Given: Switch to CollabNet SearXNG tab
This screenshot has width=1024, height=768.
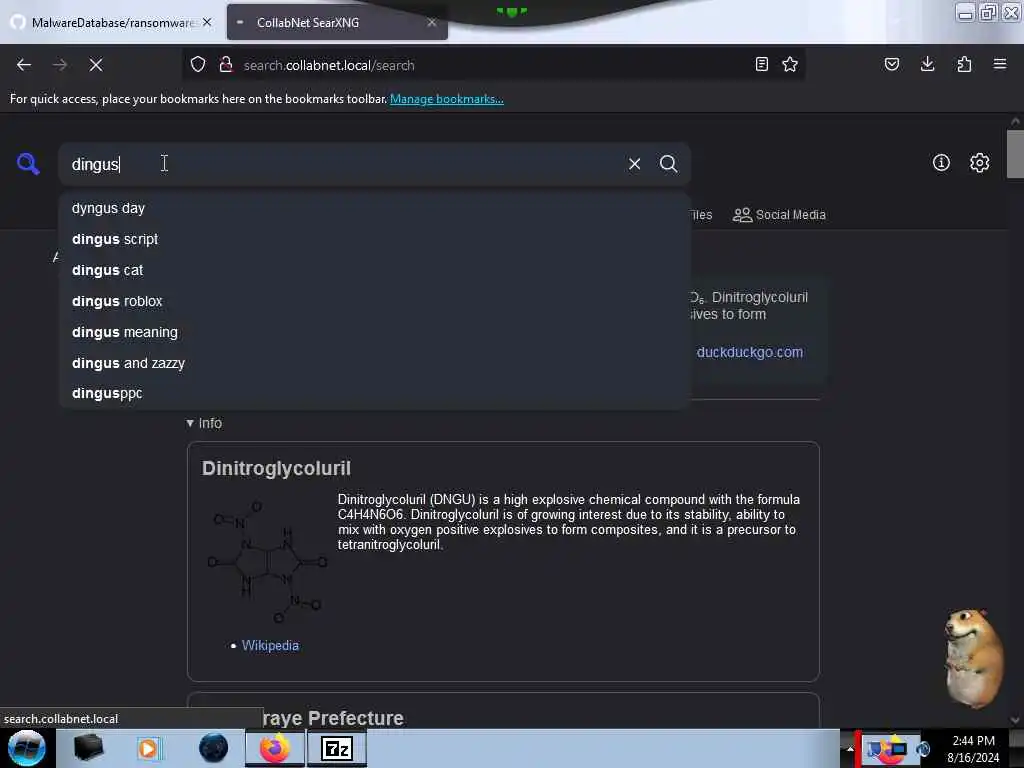Looking at the screenshot, I should coord(337,22).
